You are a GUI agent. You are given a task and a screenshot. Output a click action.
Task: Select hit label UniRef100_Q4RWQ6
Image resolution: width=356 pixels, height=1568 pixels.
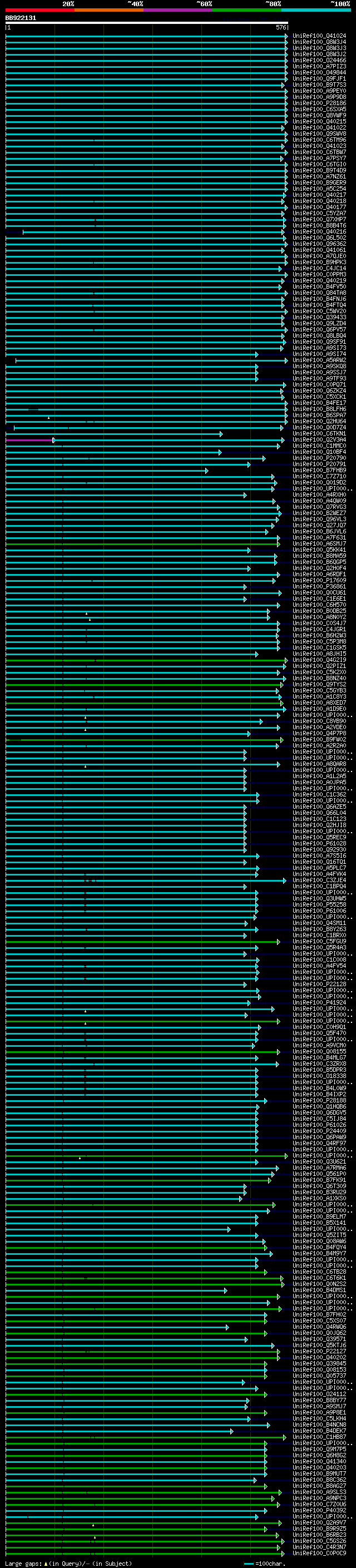[319, 1327]
